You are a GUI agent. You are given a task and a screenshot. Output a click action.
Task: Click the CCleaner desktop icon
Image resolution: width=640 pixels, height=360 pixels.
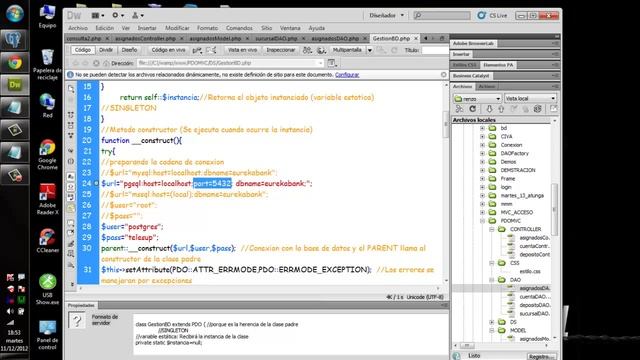pos(47,241)
